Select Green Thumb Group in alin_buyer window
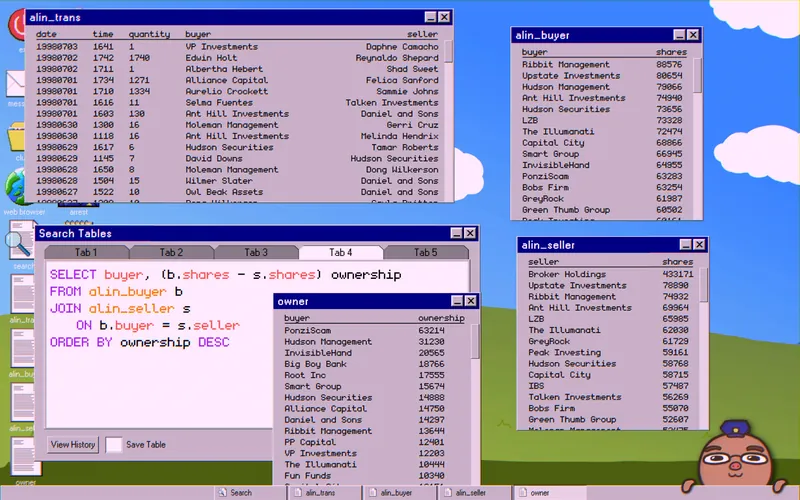Image resolution: width=800 pixels, height=500 pixels. coord(602,210)
